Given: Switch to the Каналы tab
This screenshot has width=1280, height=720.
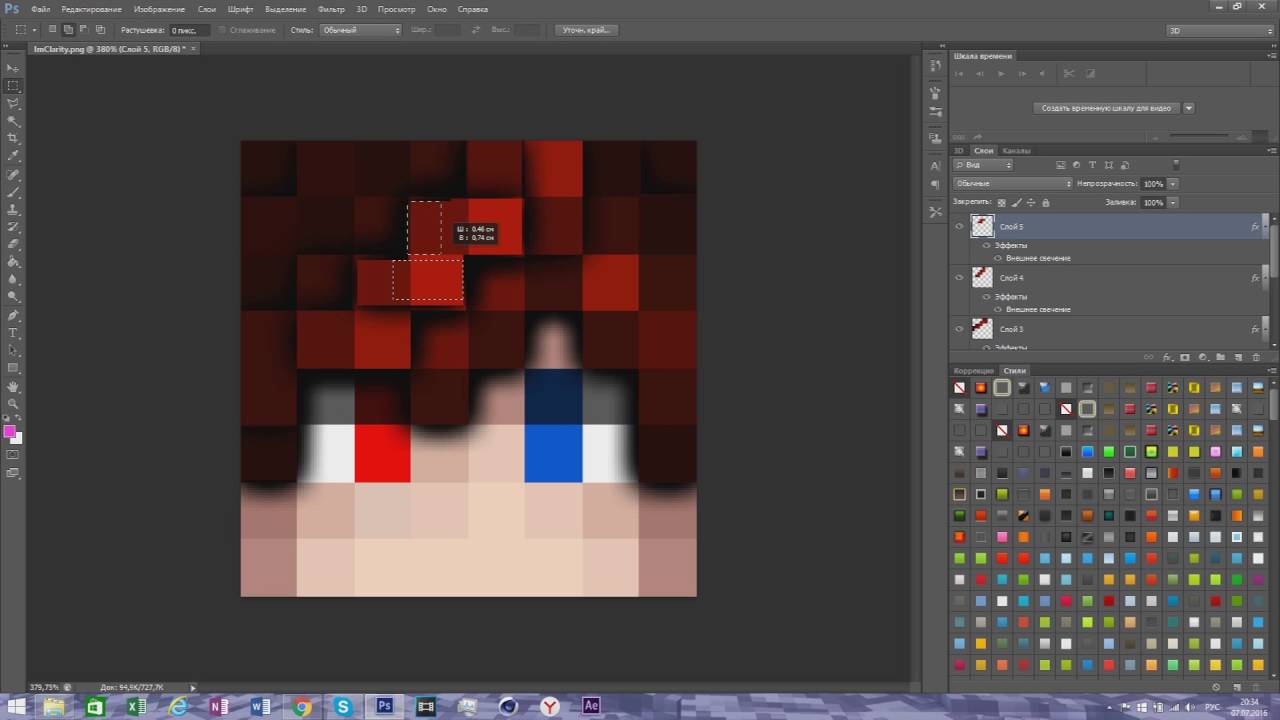Looking at the screenshot, I should pos(1017,151).
